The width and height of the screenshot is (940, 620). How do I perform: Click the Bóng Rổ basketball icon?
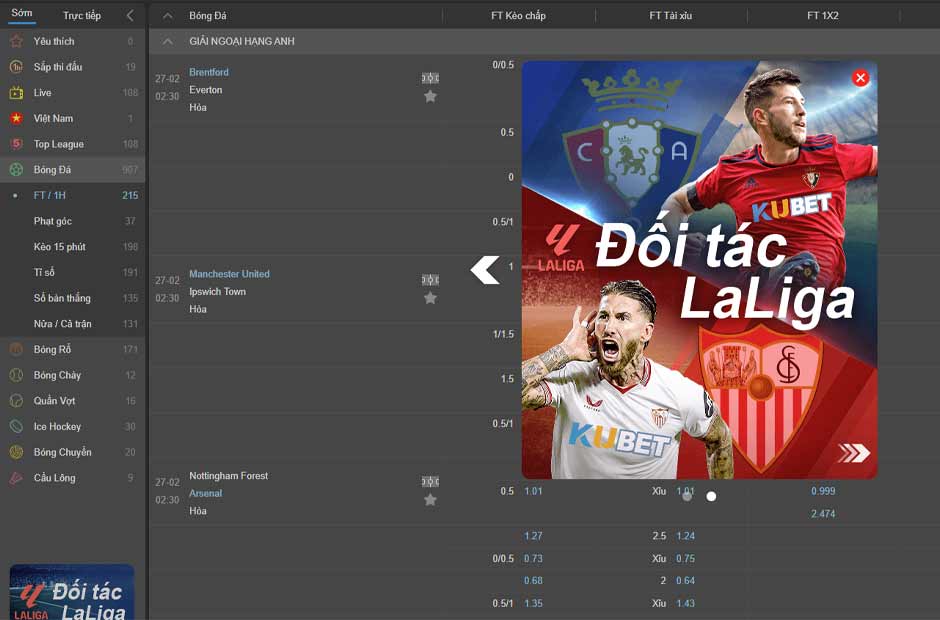pos(16,350)
